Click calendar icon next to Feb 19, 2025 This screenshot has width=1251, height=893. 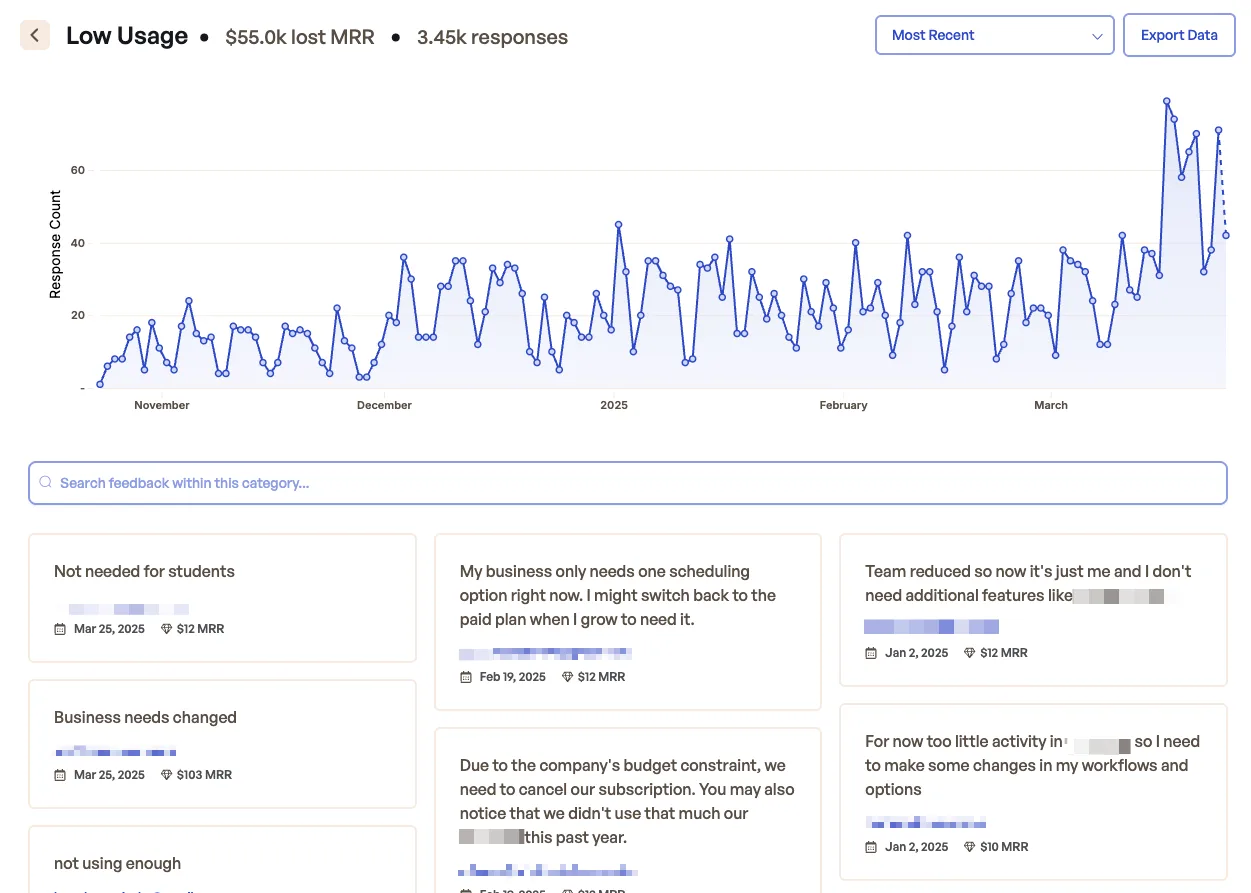click(x=465, y=677)
